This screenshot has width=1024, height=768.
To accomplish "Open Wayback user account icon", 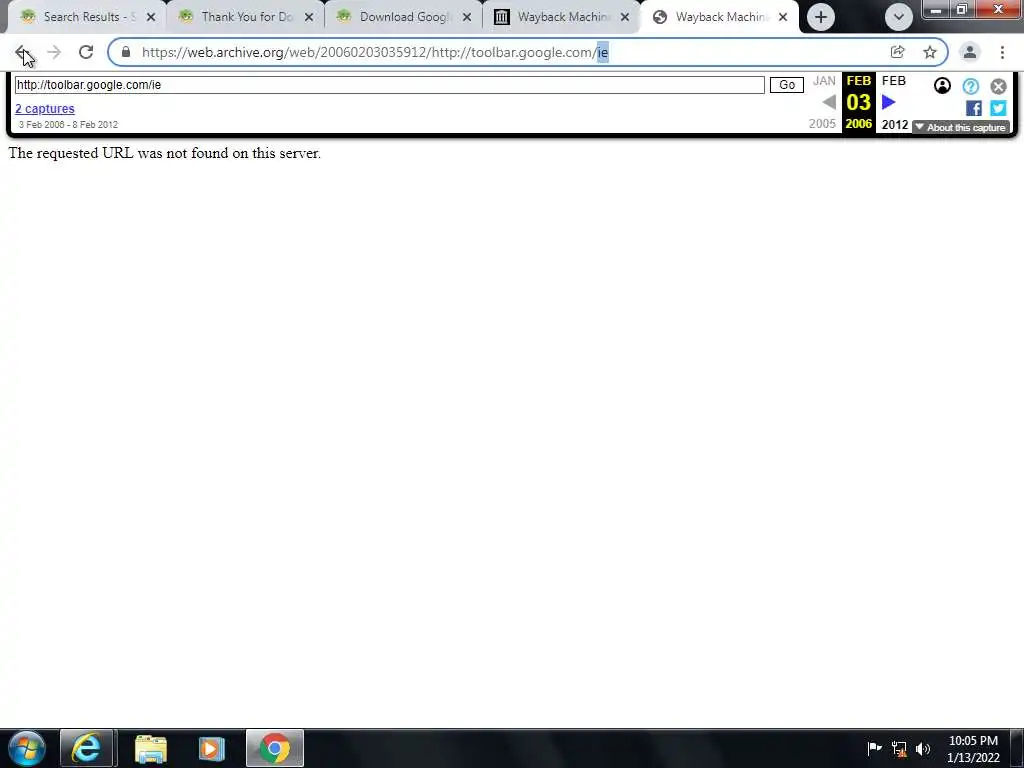I will tap(942, 86).
